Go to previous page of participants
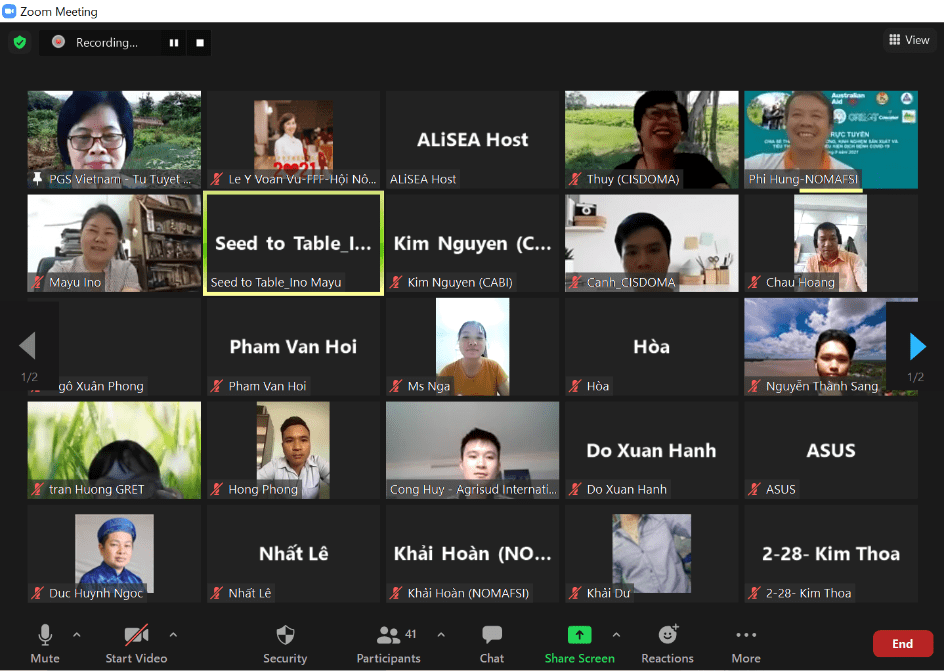Screen dimensions: 944x671 click(27, 346)
